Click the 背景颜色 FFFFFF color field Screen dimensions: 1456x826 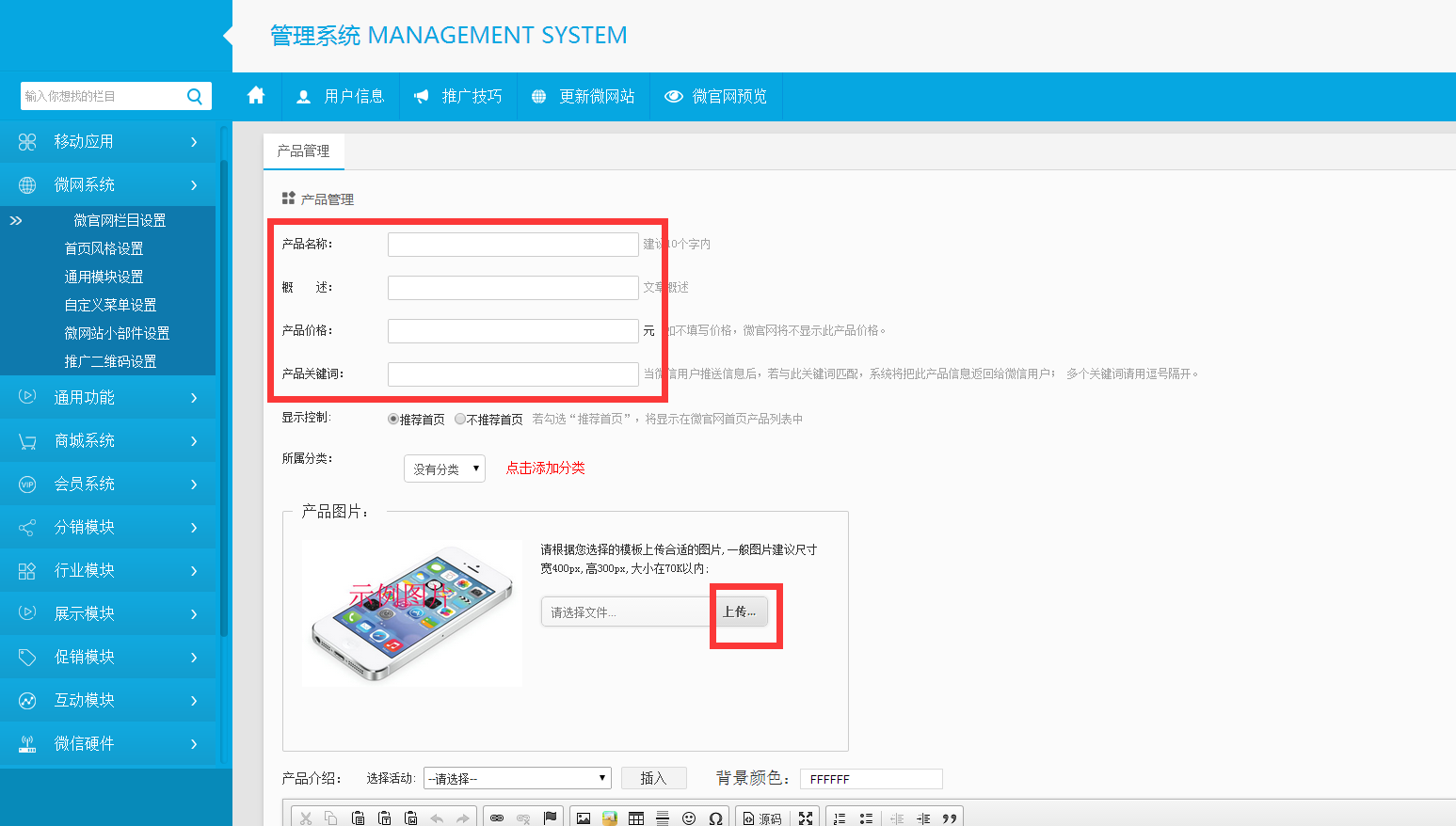(871, 779)
